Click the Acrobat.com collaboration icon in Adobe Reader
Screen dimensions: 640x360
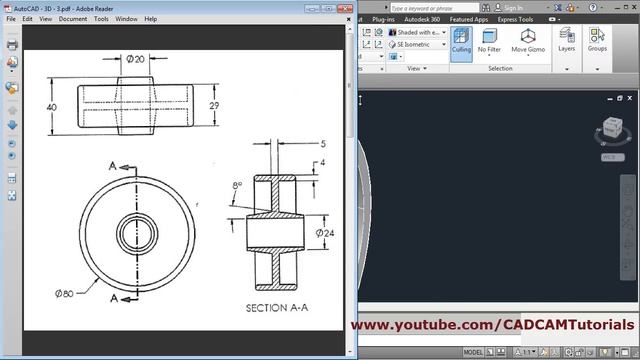coord(12,62)
